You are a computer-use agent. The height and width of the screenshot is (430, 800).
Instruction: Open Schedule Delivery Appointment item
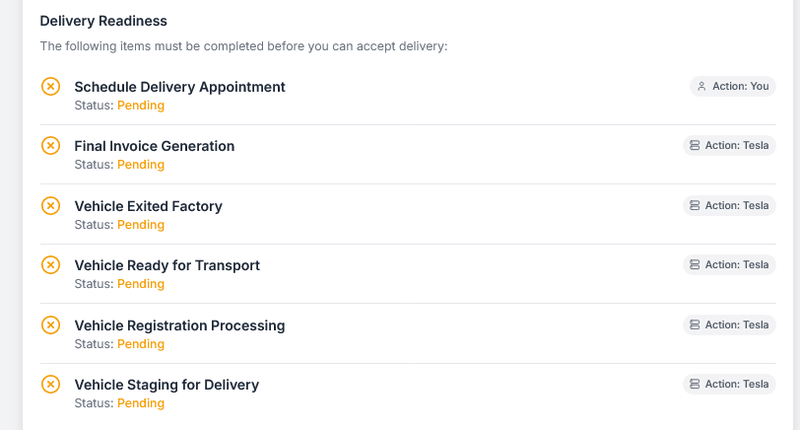(x=179, y=87)
